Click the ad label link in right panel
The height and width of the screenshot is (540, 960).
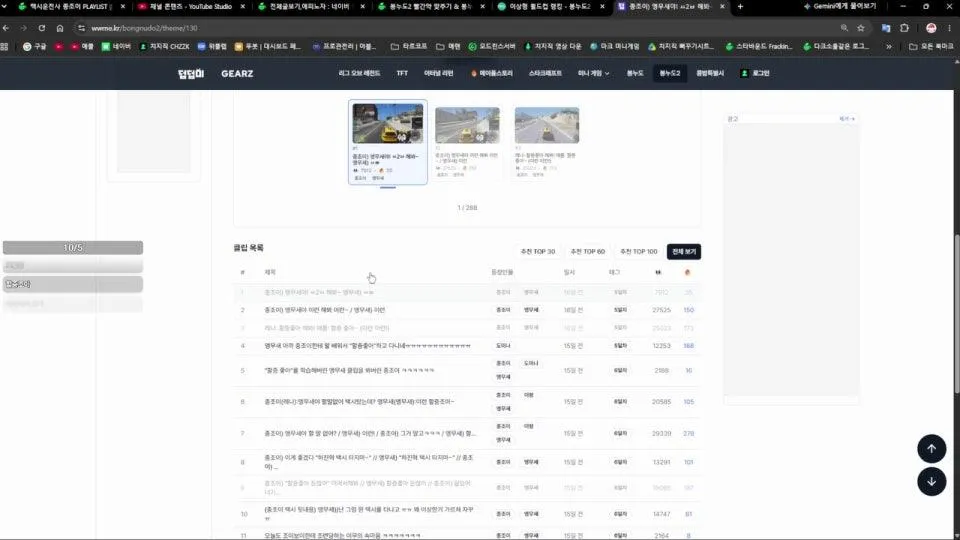(x=847, y=119)
